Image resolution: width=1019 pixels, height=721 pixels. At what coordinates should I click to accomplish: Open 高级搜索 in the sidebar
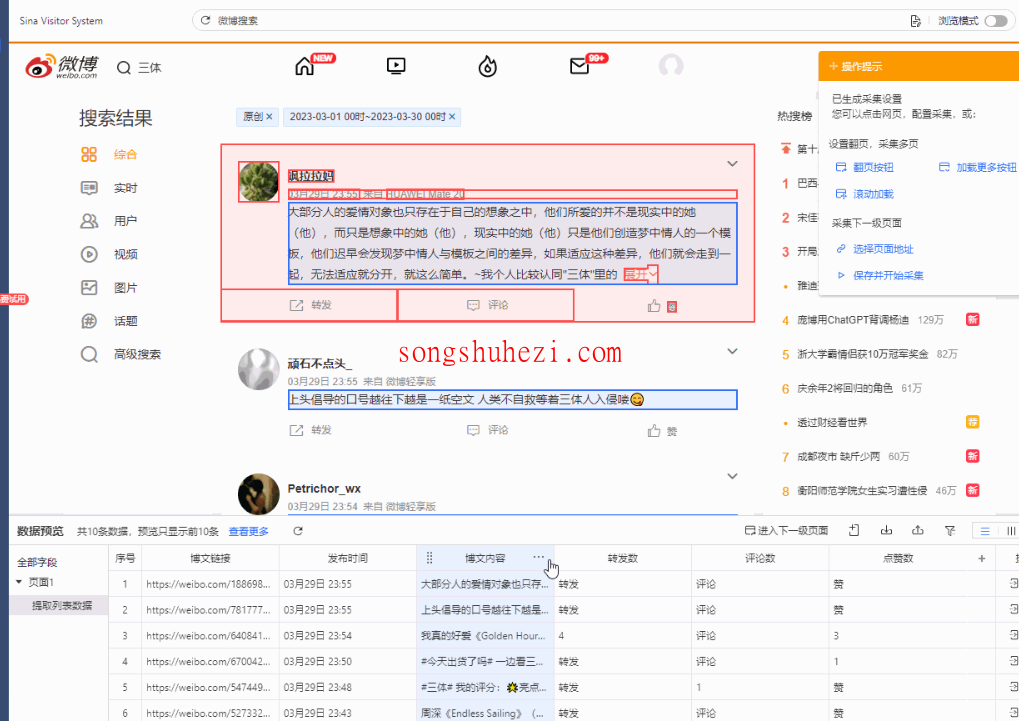click(120, 354)
